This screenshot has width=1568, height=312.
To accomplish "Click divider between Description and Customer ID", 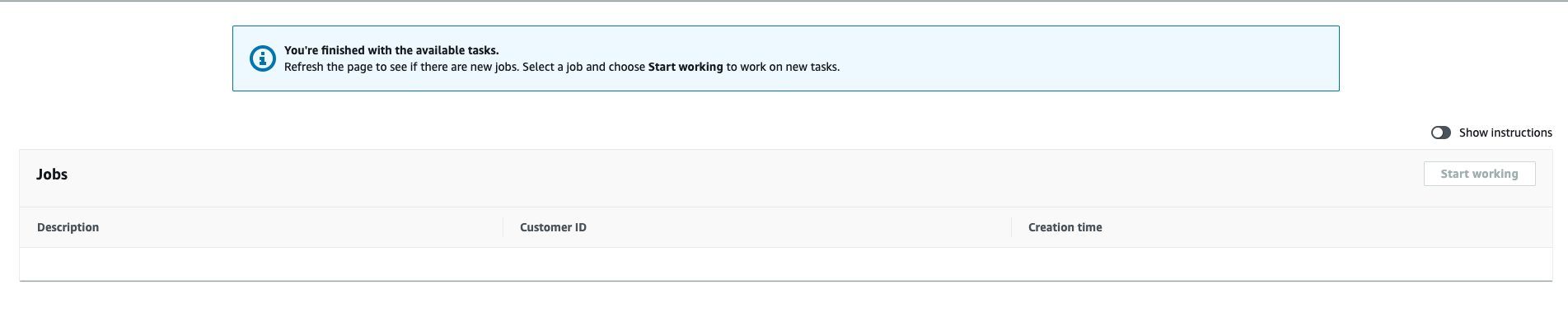I will (503, 227).
